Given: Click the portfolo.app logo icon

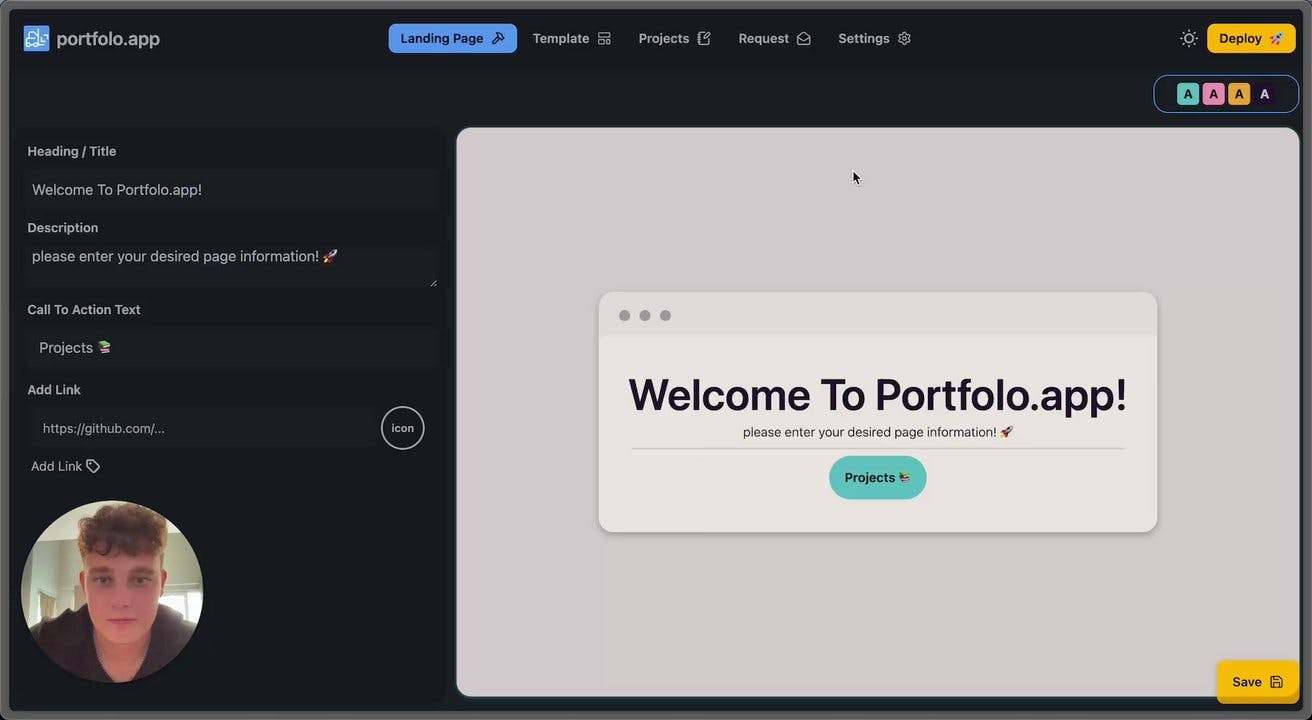Looking at the screenshot, I should coord(36,39).
